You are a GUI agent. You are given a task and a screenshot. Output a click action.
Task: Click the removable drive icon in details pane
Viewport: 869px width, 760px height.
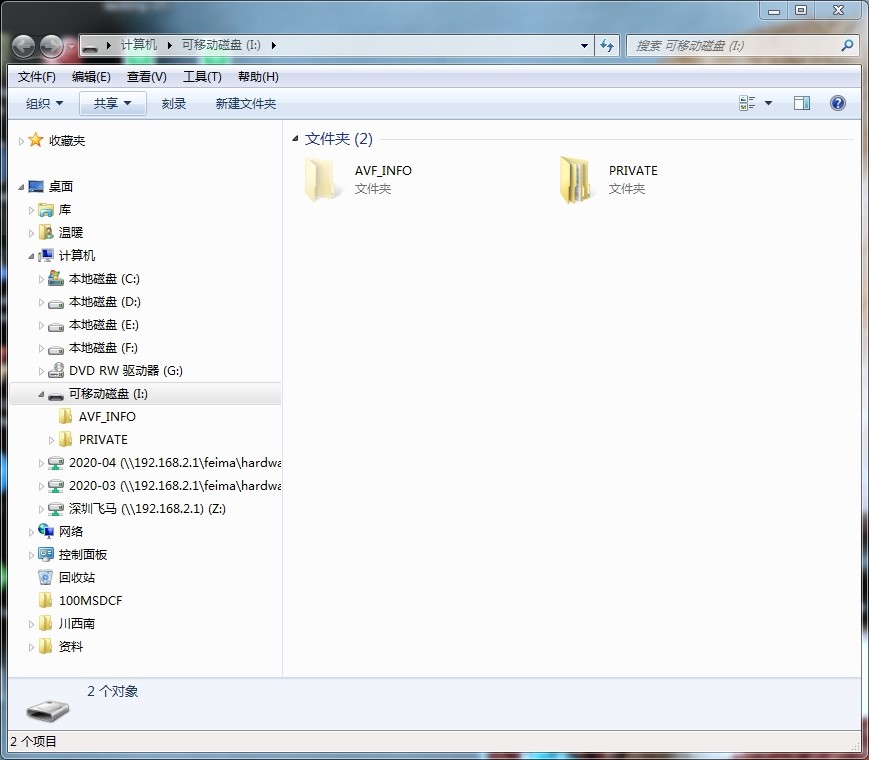[x=48, y=710]
